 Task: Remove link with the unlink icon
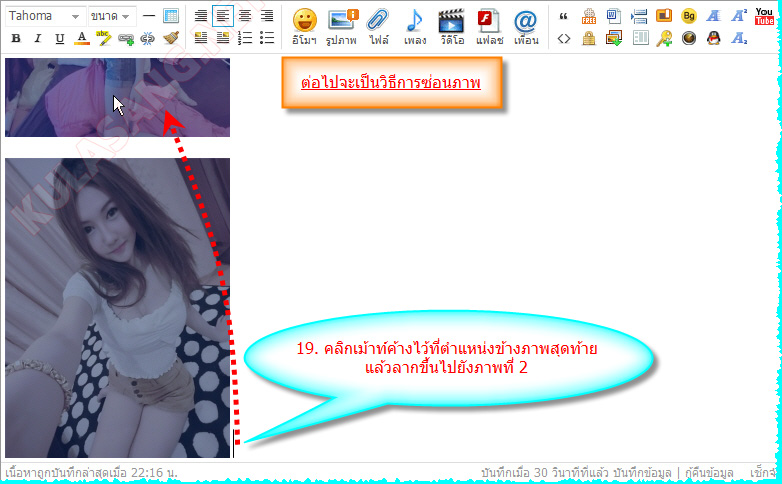(x=148, y=38)
